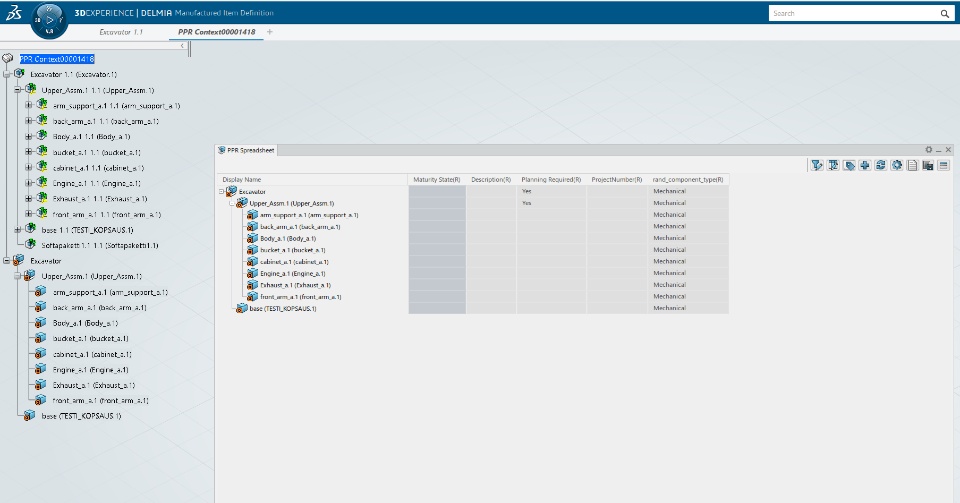
Task: Select Exhaust_a.1 1.1 in the tree
Action: coord(100,199)
